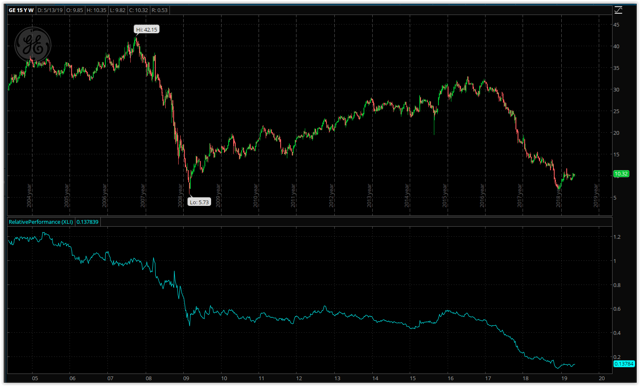Viewport: 640px width, 386px height.
Task: Select the GE 15 Y W chart title
Action: point(21,10)
